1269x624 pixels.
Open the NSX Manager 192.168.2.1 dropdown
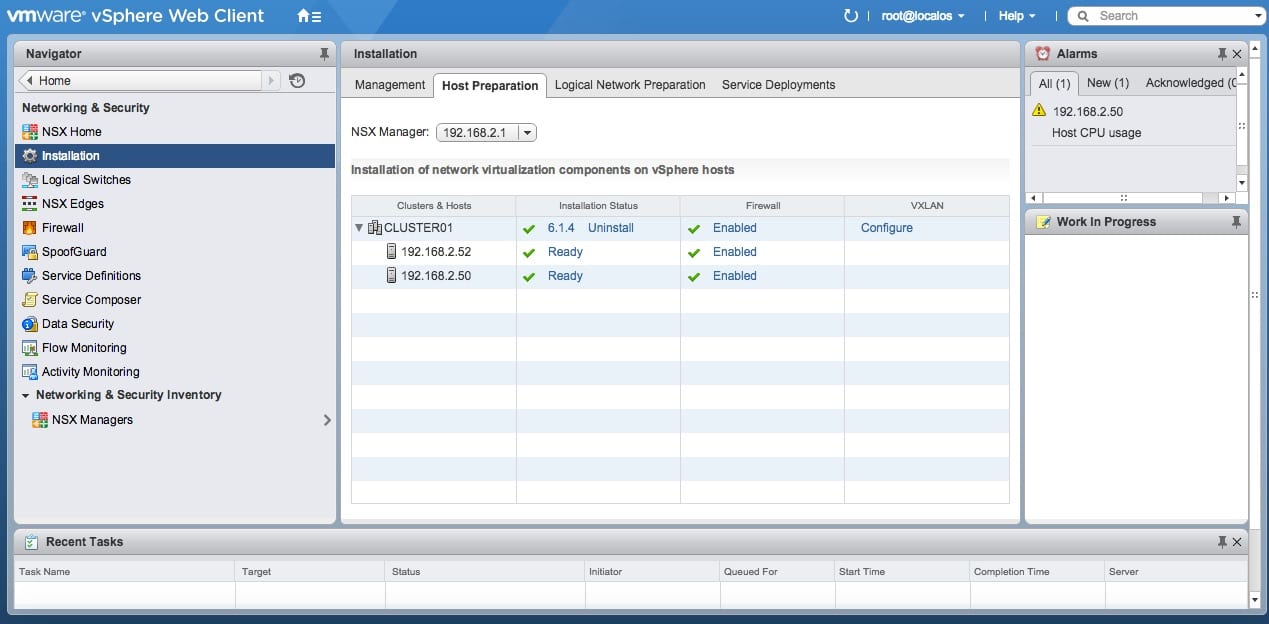pyautogui.click(x=487, y=132)
